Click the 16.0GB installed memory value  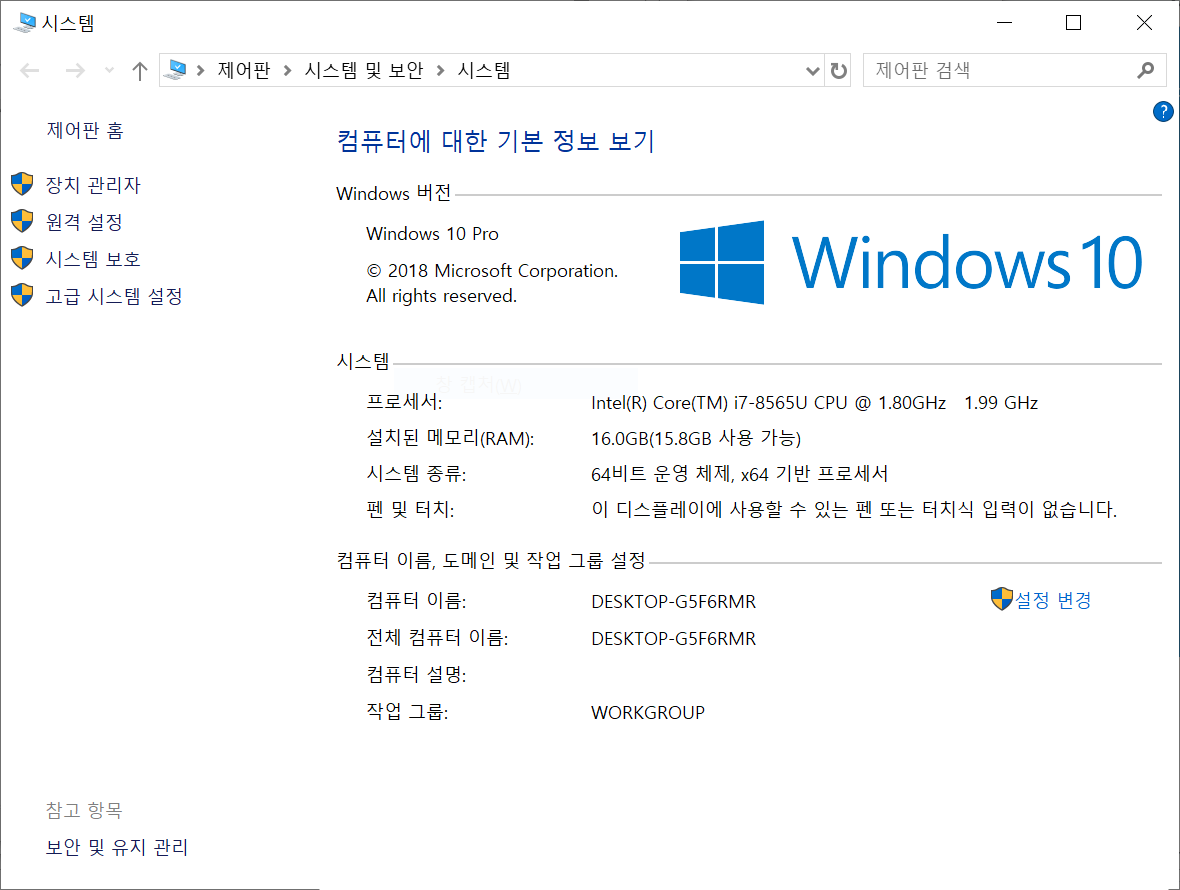pos(696,438)
